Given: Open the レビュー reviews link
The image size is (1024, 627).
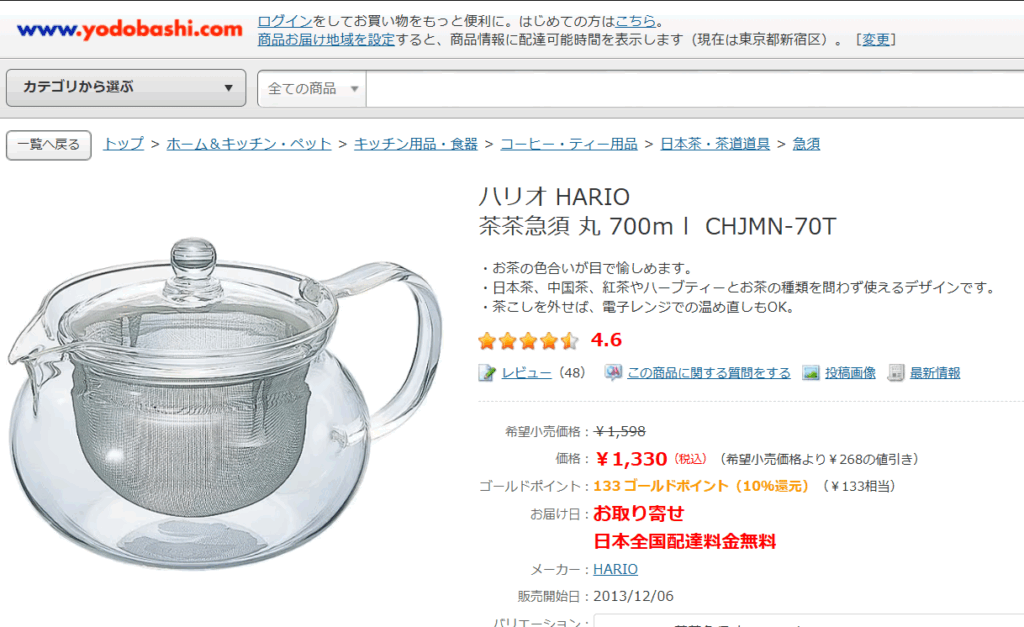Looking at the screenshot, I should 526,373.
